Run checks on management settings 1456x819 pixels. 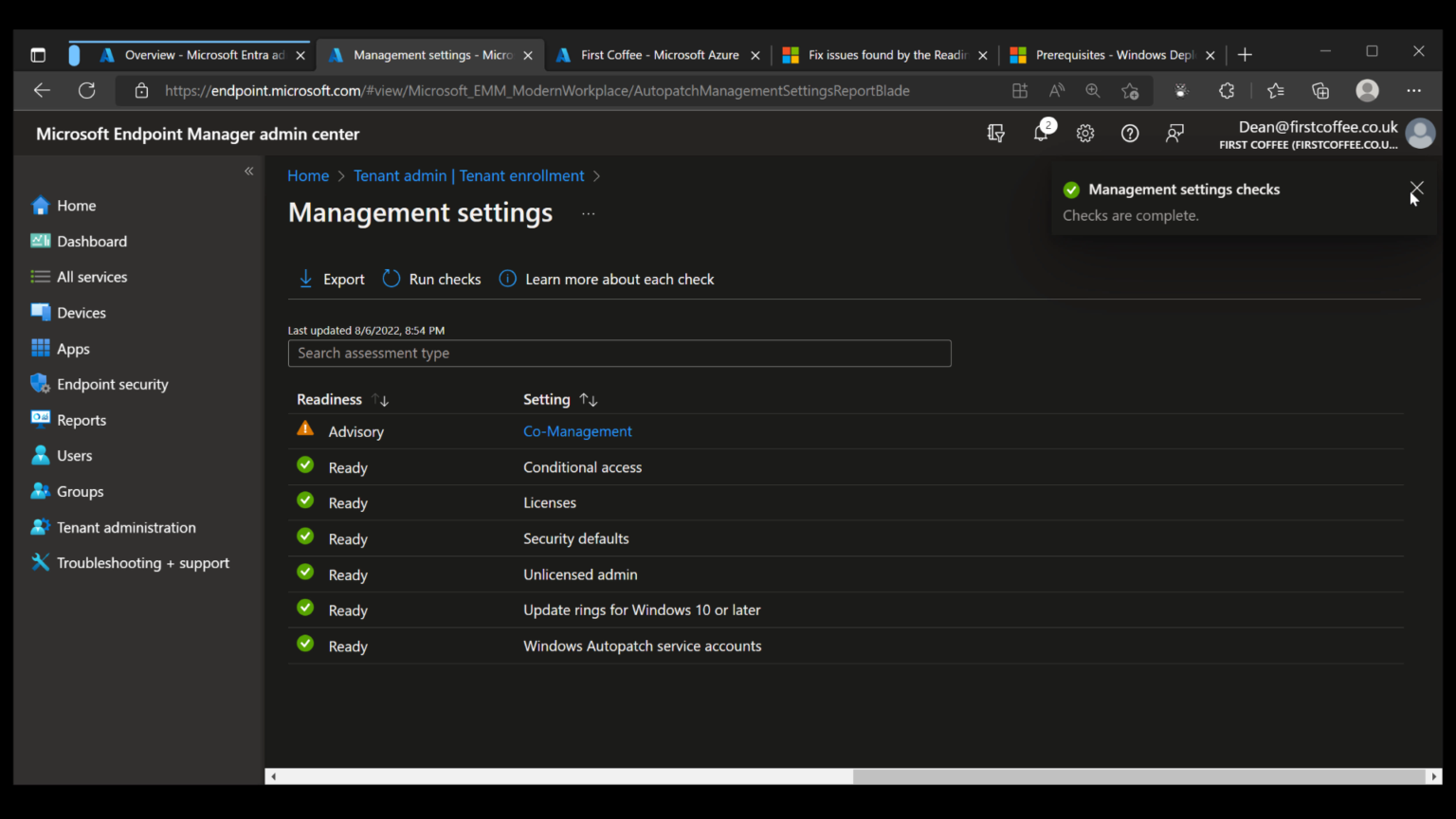click(431, 279)
